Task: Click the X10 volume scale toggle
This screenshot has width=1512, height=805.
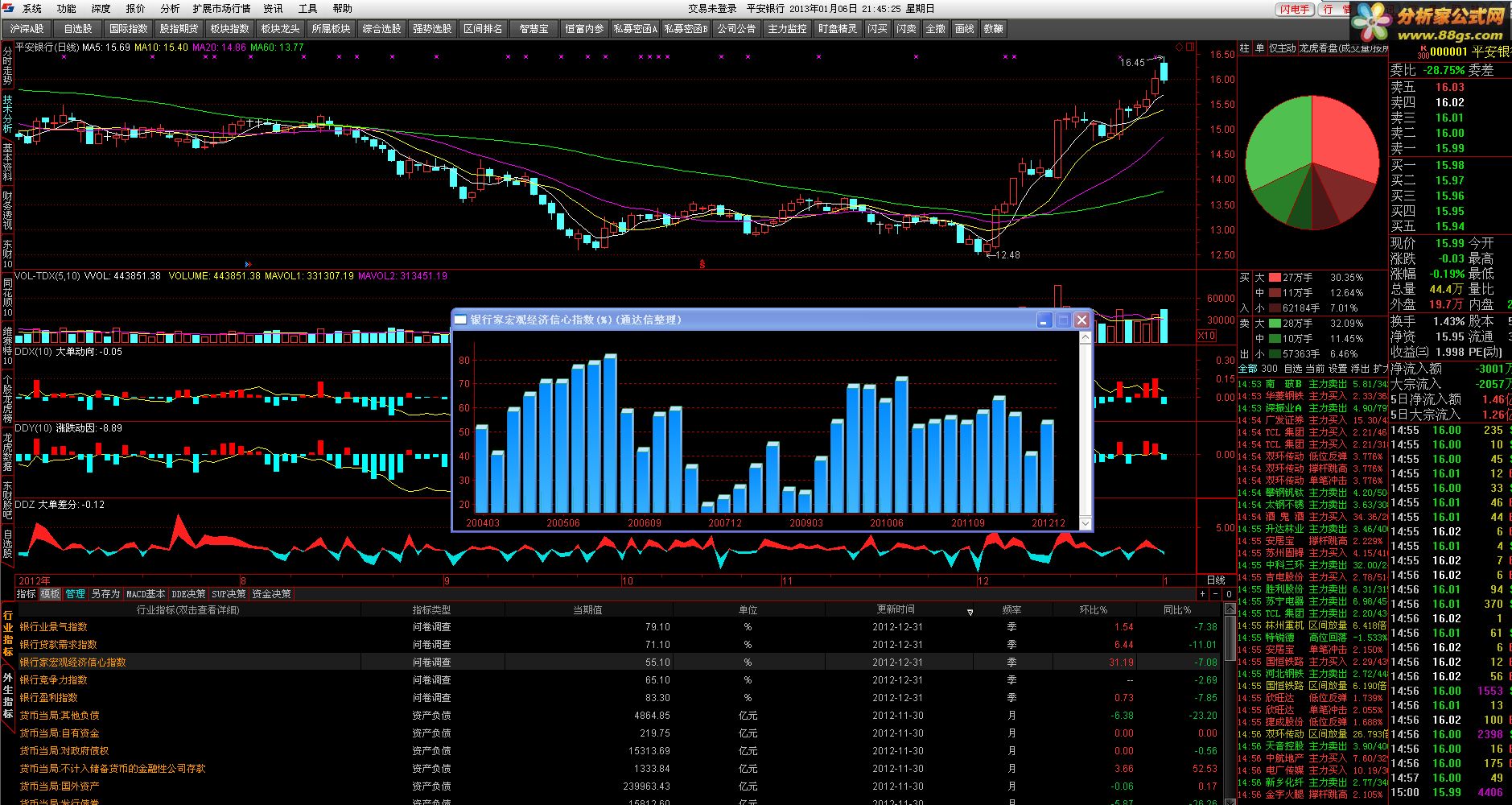Action: coord(1206,336)
